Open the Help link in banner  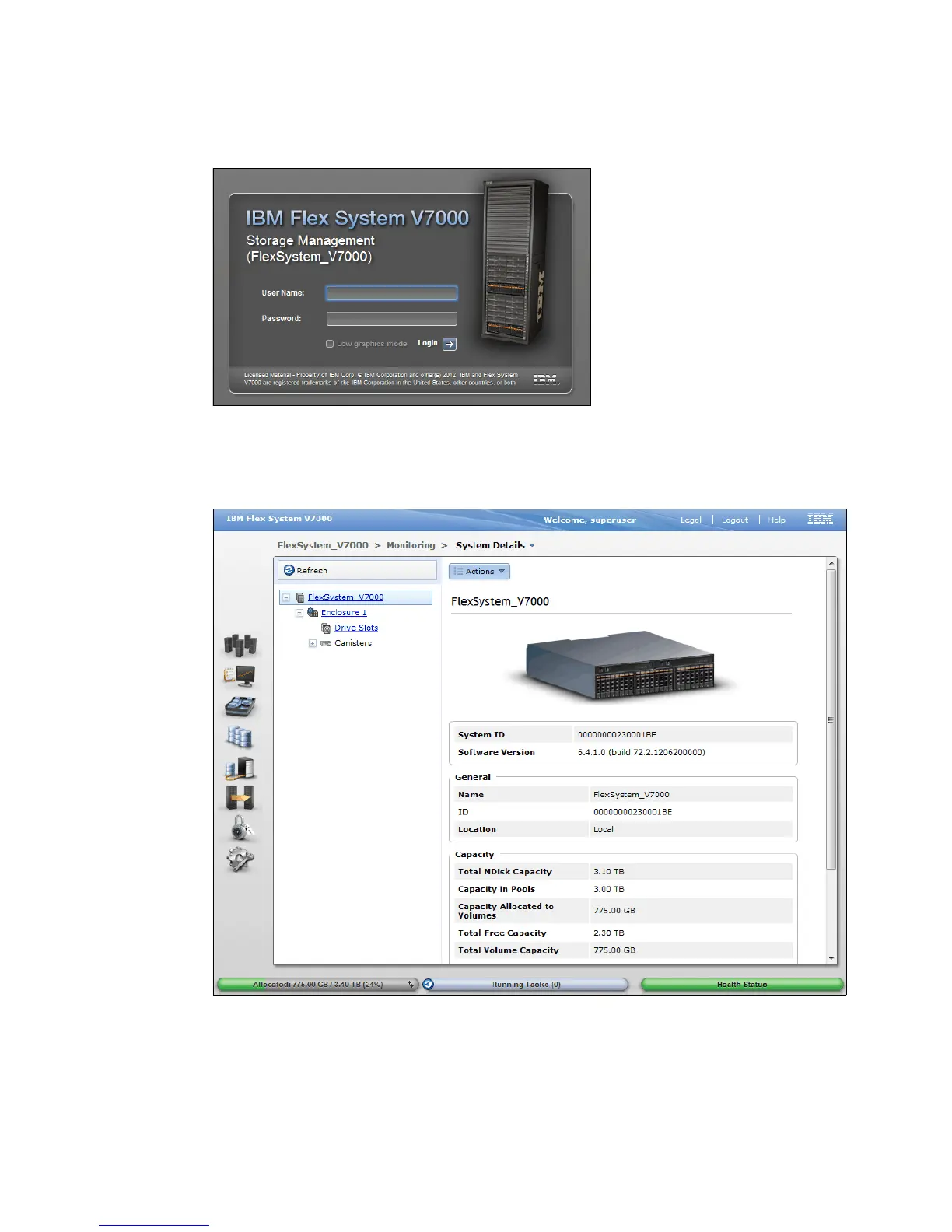tap(777, 520)
